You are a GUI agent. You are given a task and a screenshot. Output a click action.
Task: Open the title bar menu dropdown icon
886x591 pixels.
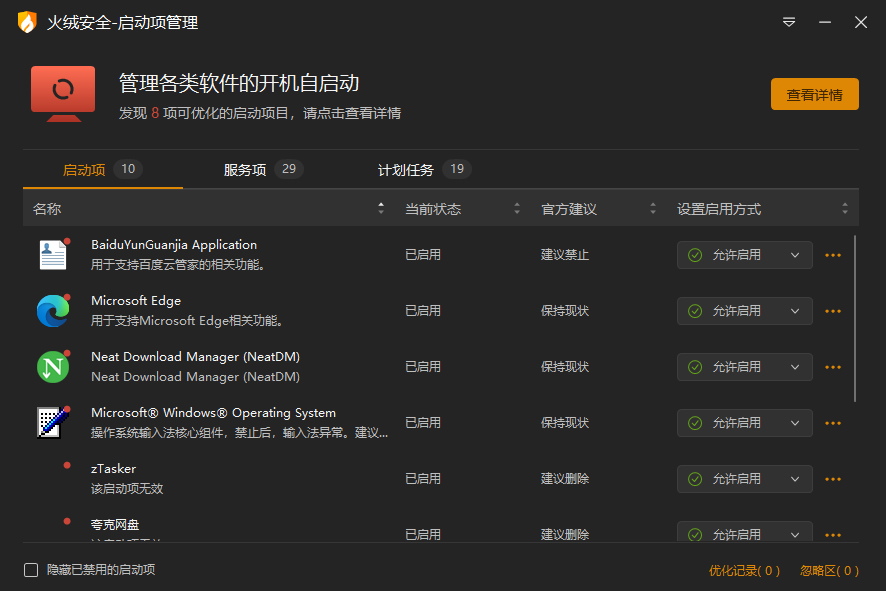[x=789, y=22]
